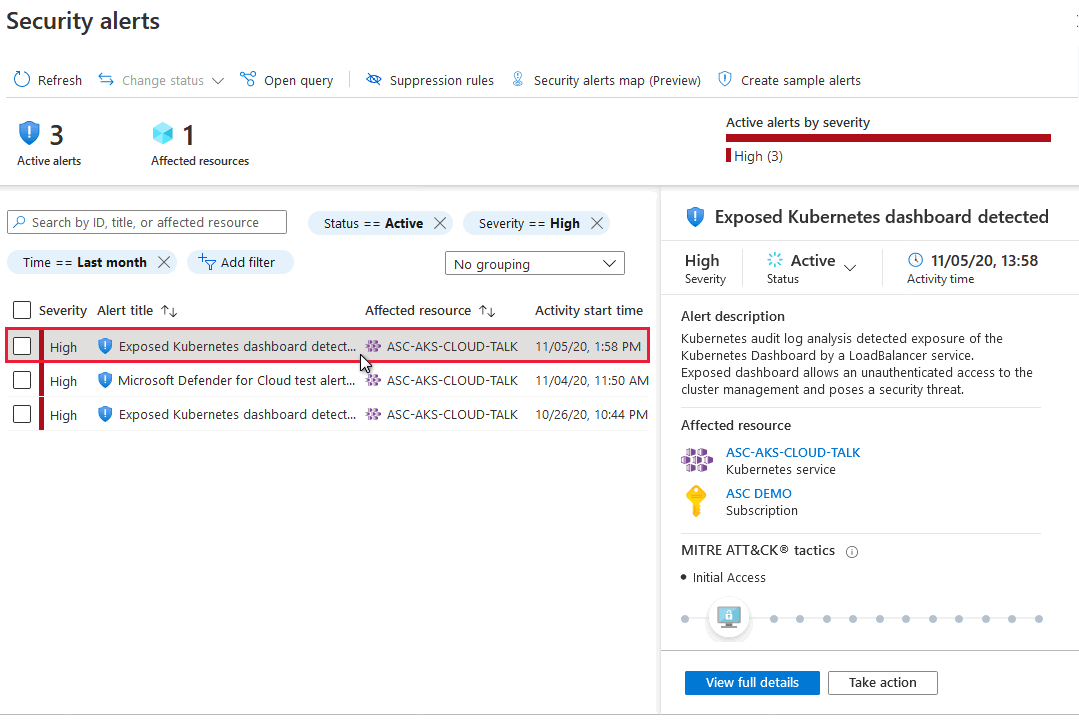1079x725 pixels.
Task: Sort by Alert title arrows
Action: coord(169,311)
